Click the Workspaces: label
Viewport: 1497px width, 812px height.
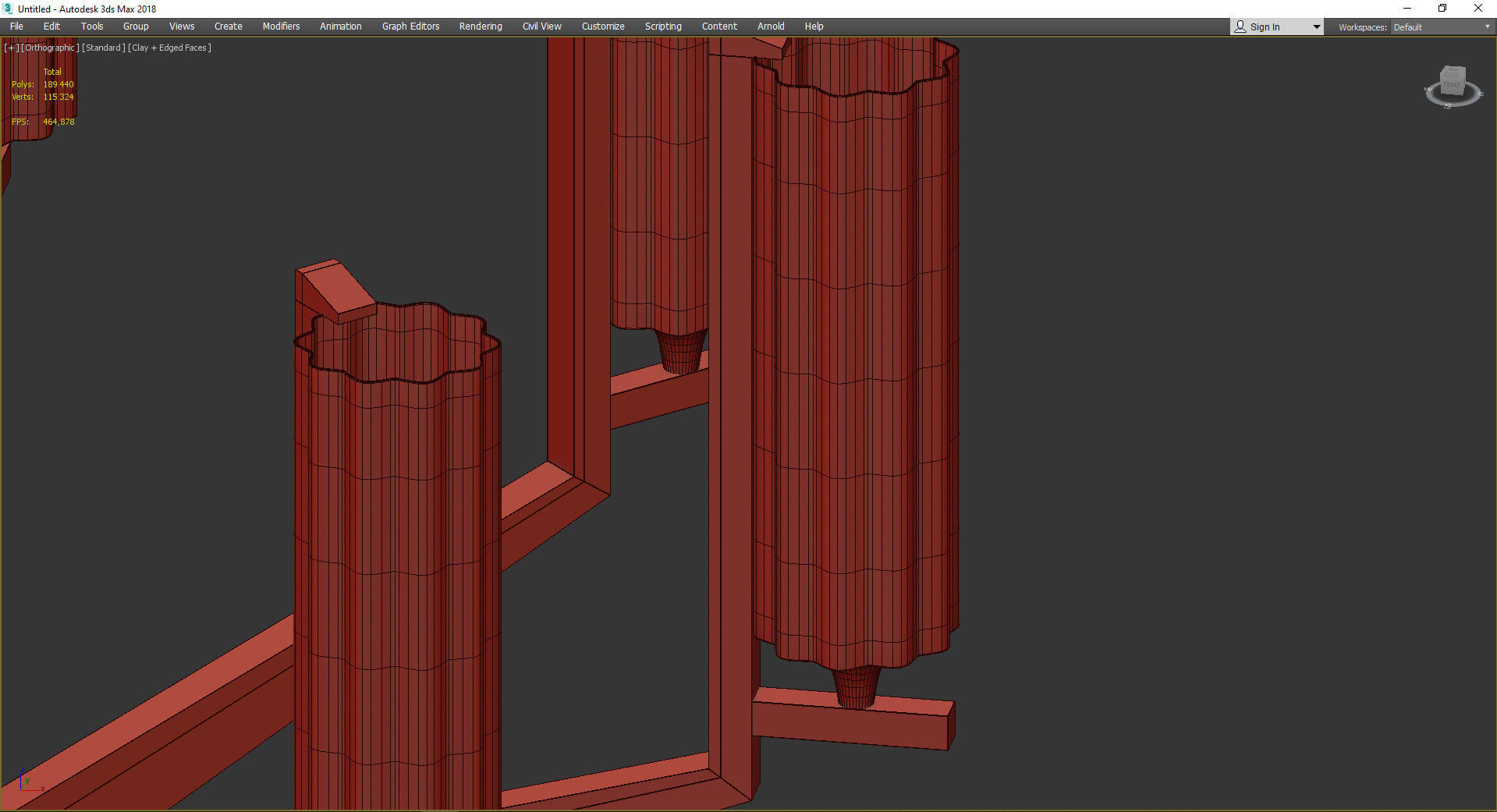tap(1362, 27)
